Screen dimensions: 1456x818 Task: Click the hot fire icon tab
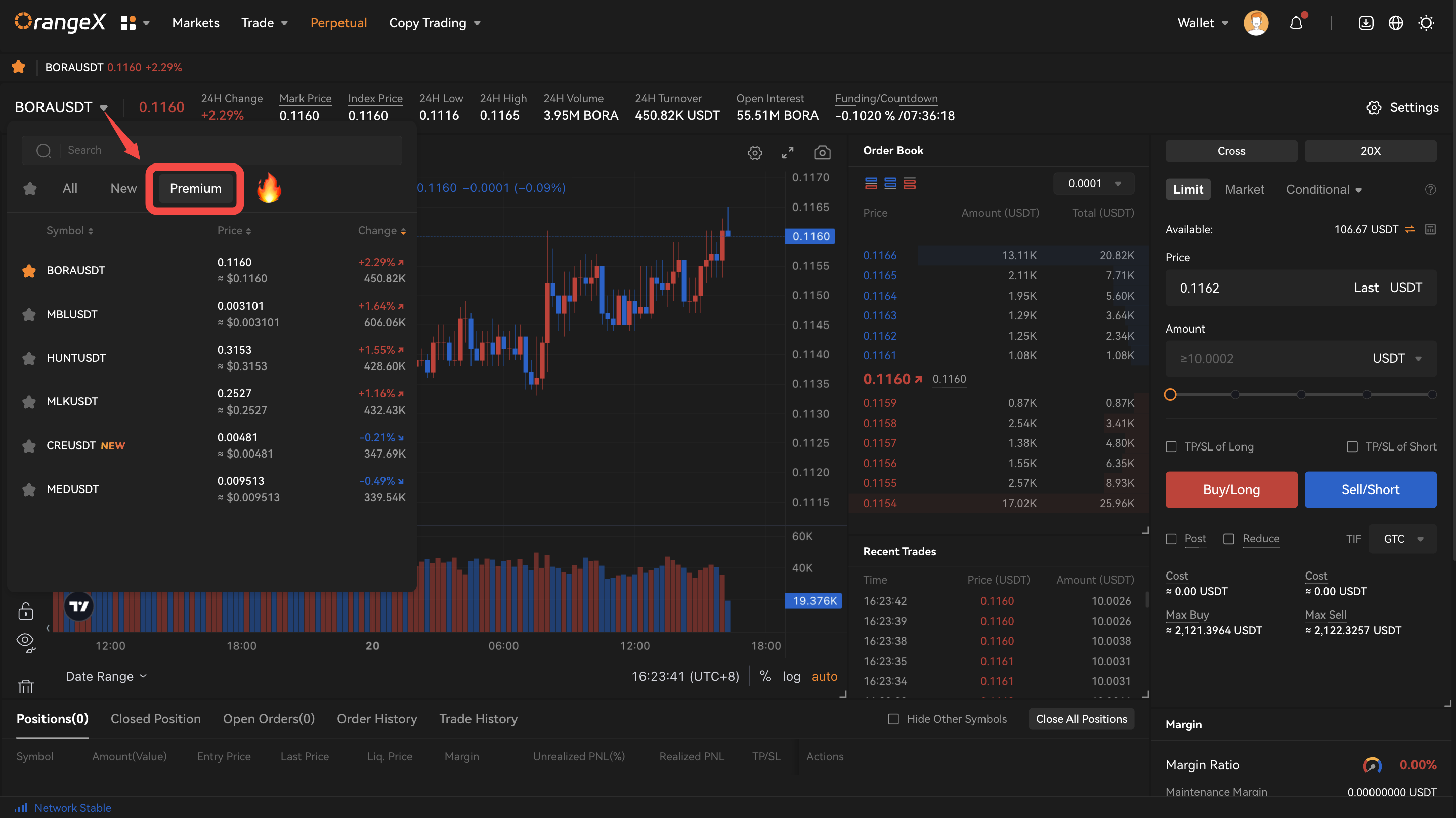tap(269, 188)
